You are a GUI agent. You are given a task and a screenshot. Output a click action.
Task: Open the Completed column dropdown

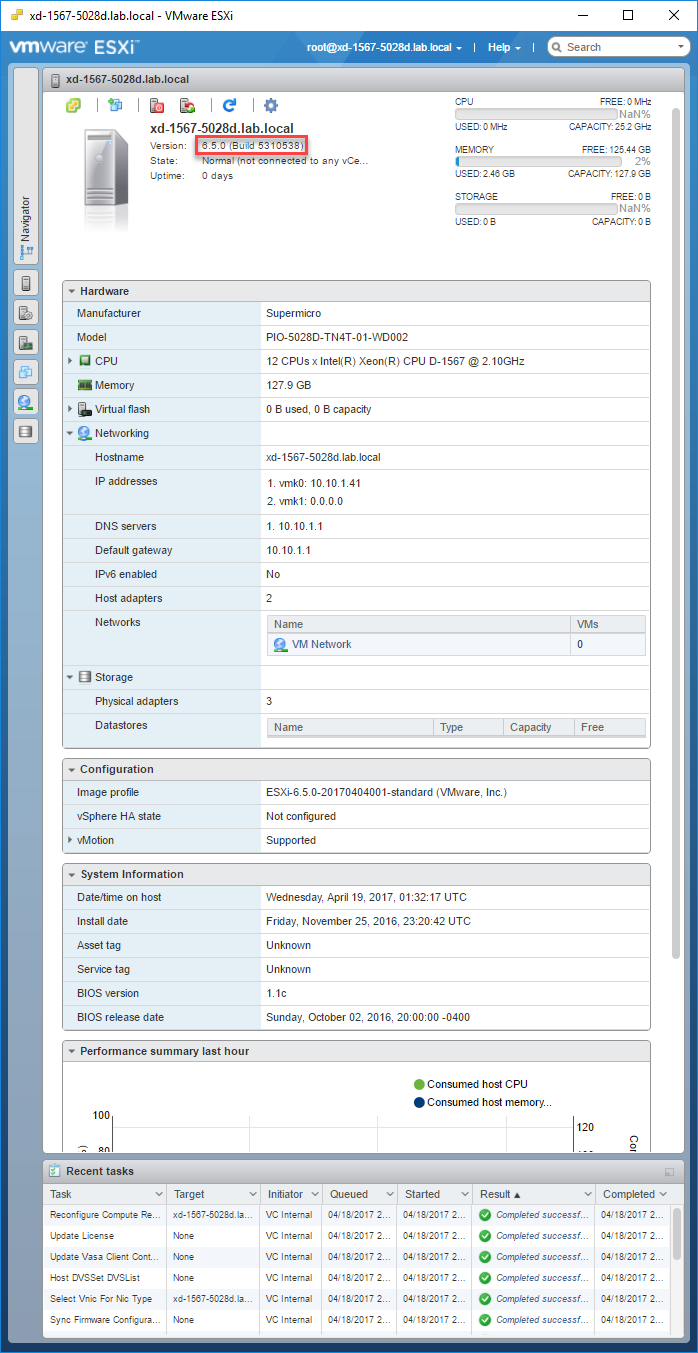[x=663, y=1194]
